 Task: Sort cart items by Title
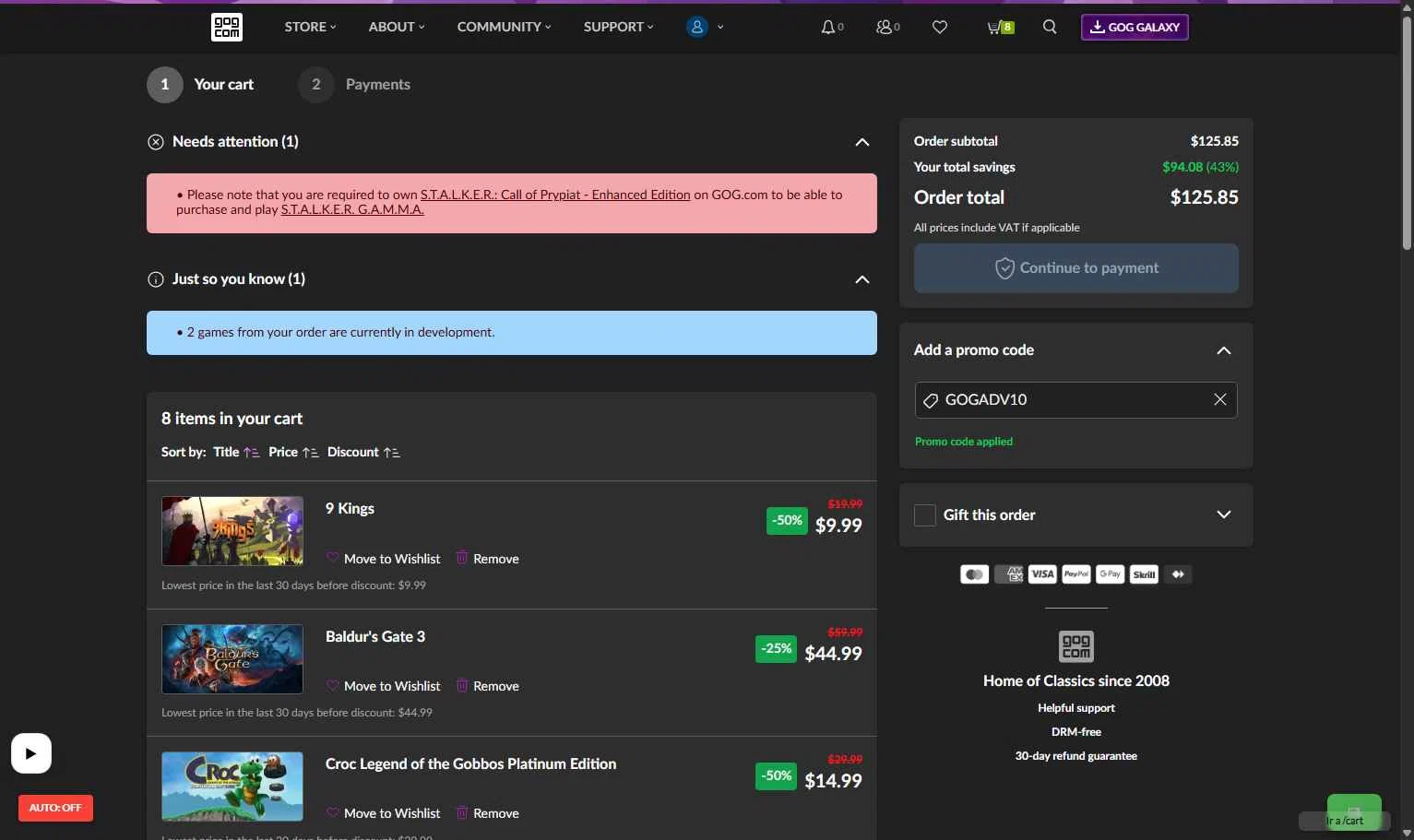[236, 452]
